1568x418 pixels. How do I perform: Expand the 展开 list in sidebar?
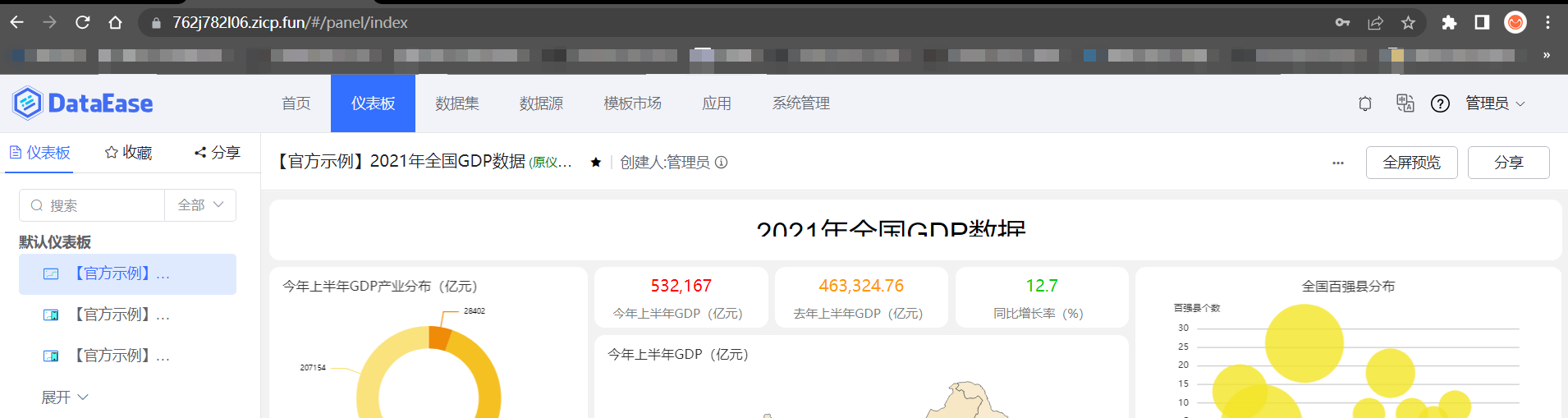[x=65, y=397]
